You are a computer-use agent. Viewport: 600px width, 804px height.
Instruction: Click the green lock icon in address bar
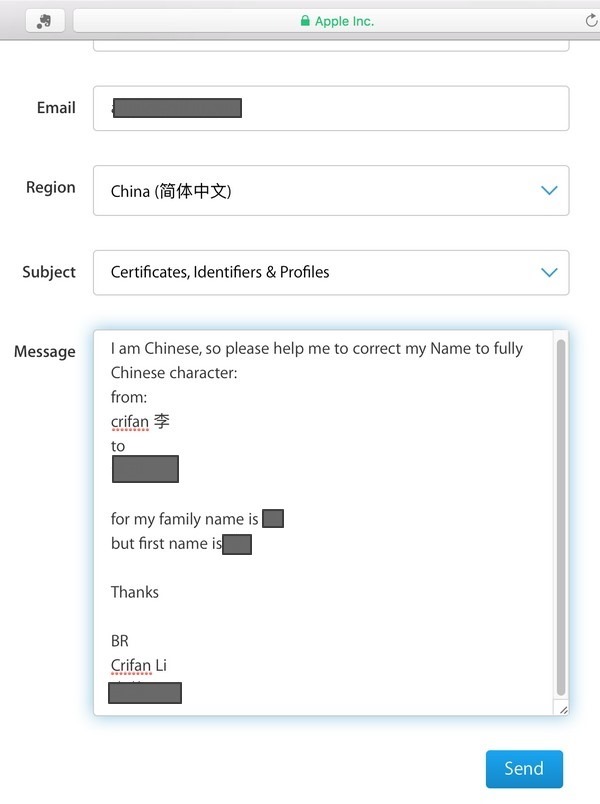pyautogui.click(x=305, y=21)
